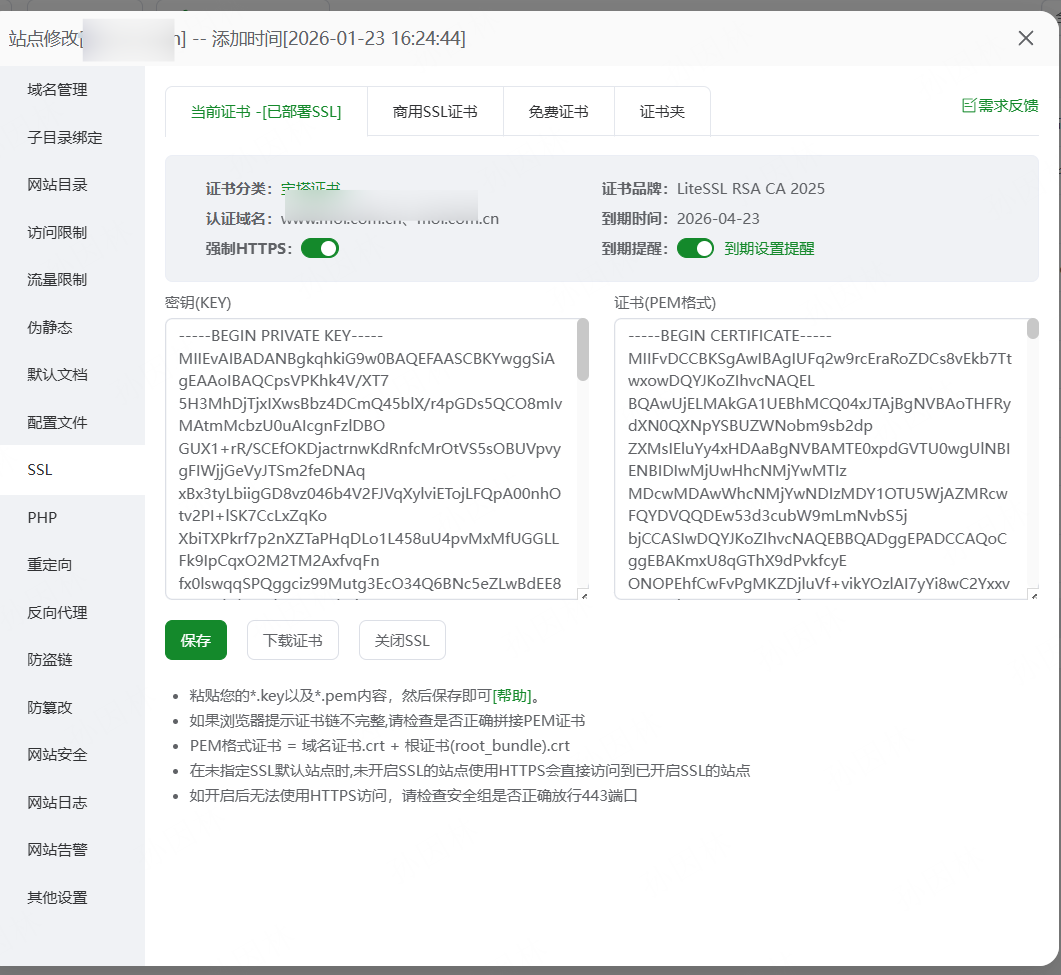
Task: Disable the 到期提醒 toggle
Action: click(695, 247)
